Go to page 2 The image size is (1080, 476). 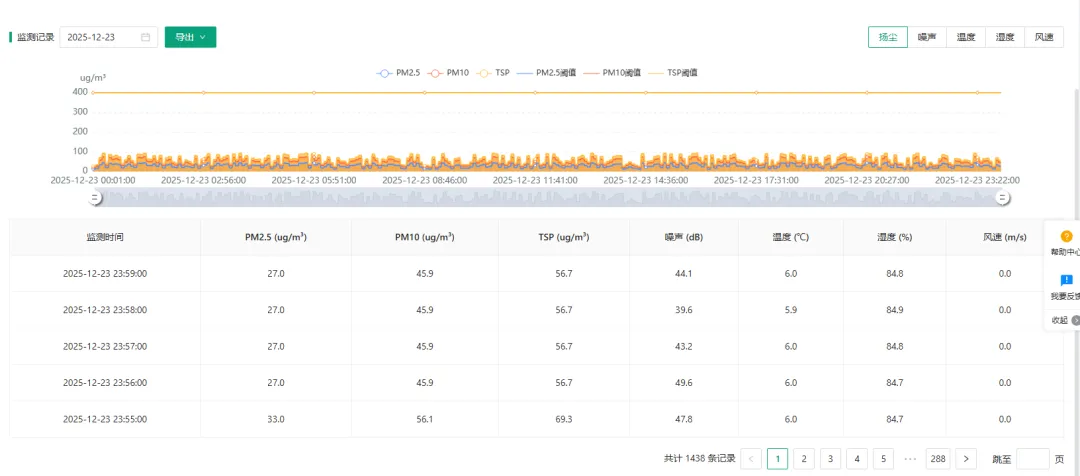click(x=804, y=459)
